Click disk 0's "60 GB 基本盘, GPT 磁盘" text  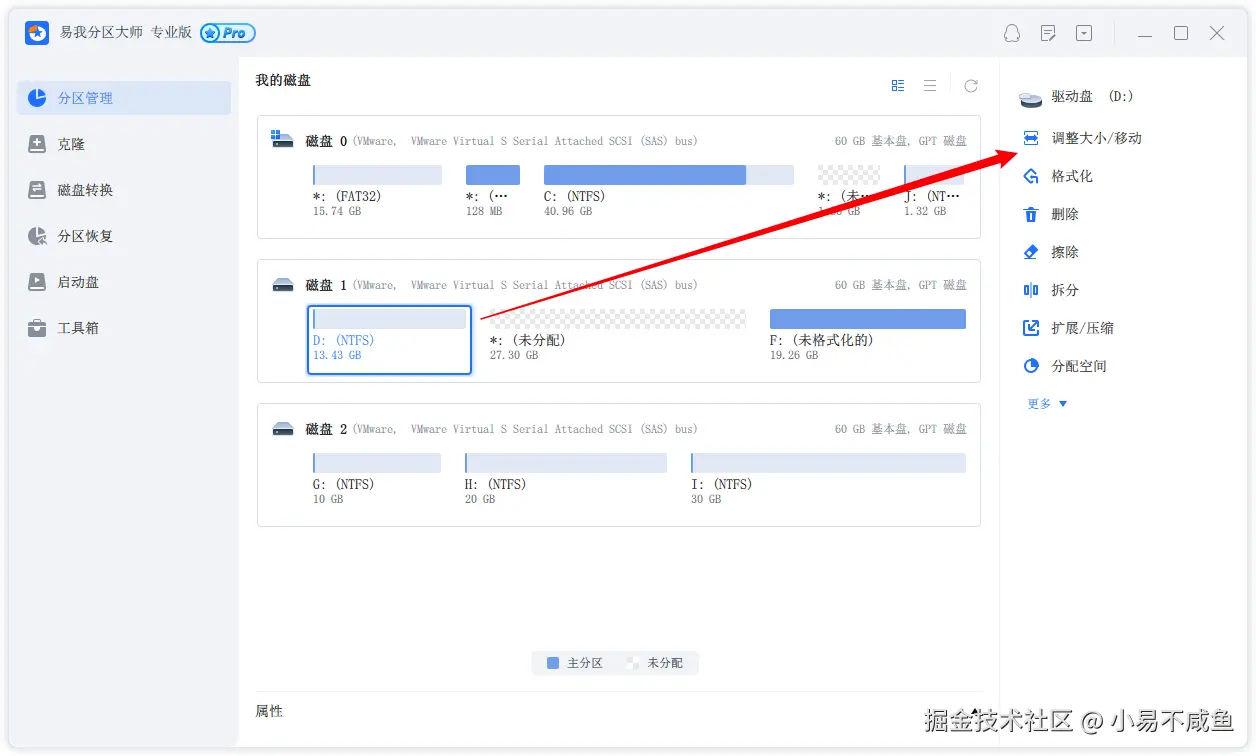(901, 141)
